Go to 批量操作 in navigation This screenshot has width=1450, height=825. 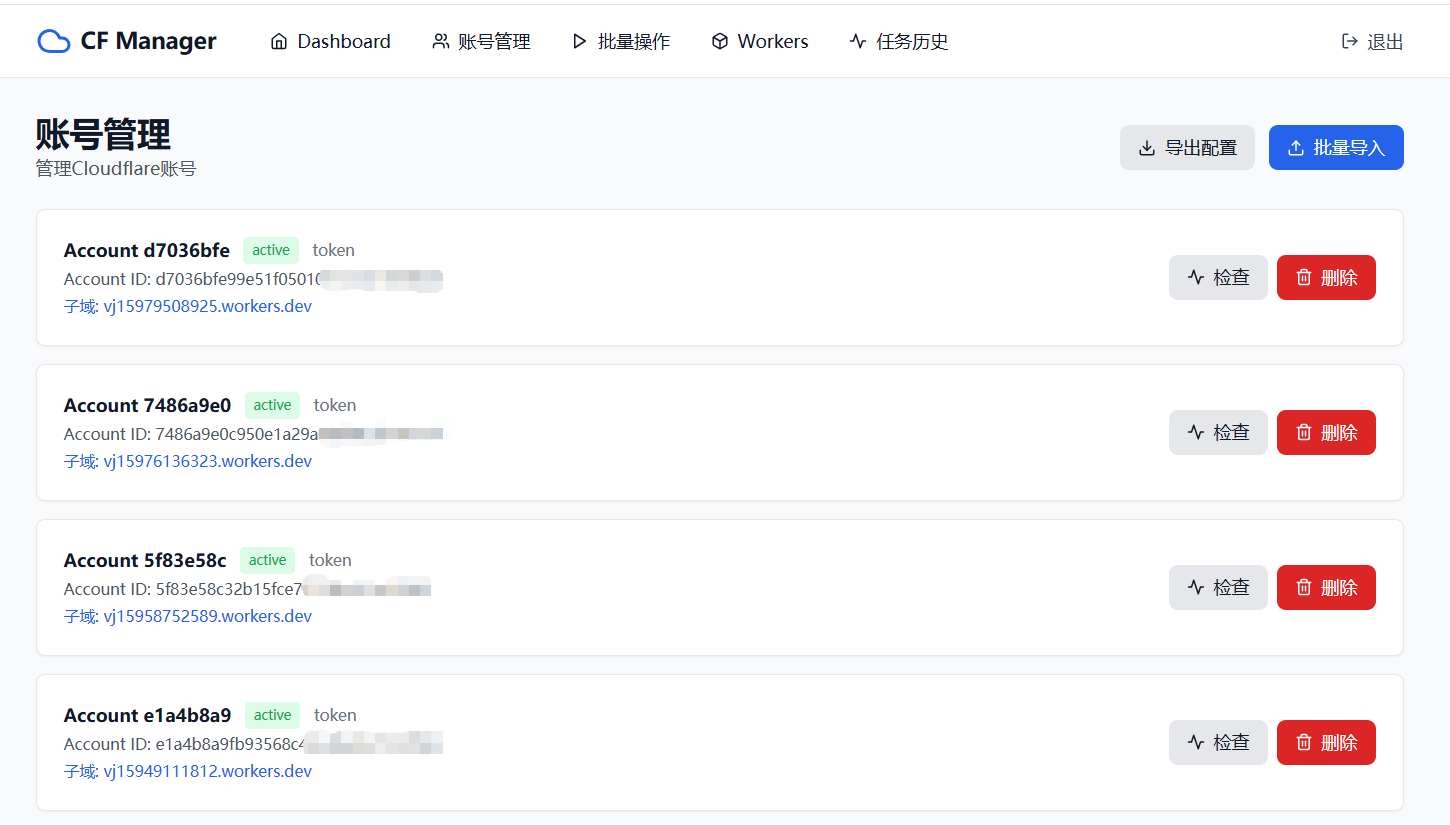pyautogui.click(x=621, y=41)
